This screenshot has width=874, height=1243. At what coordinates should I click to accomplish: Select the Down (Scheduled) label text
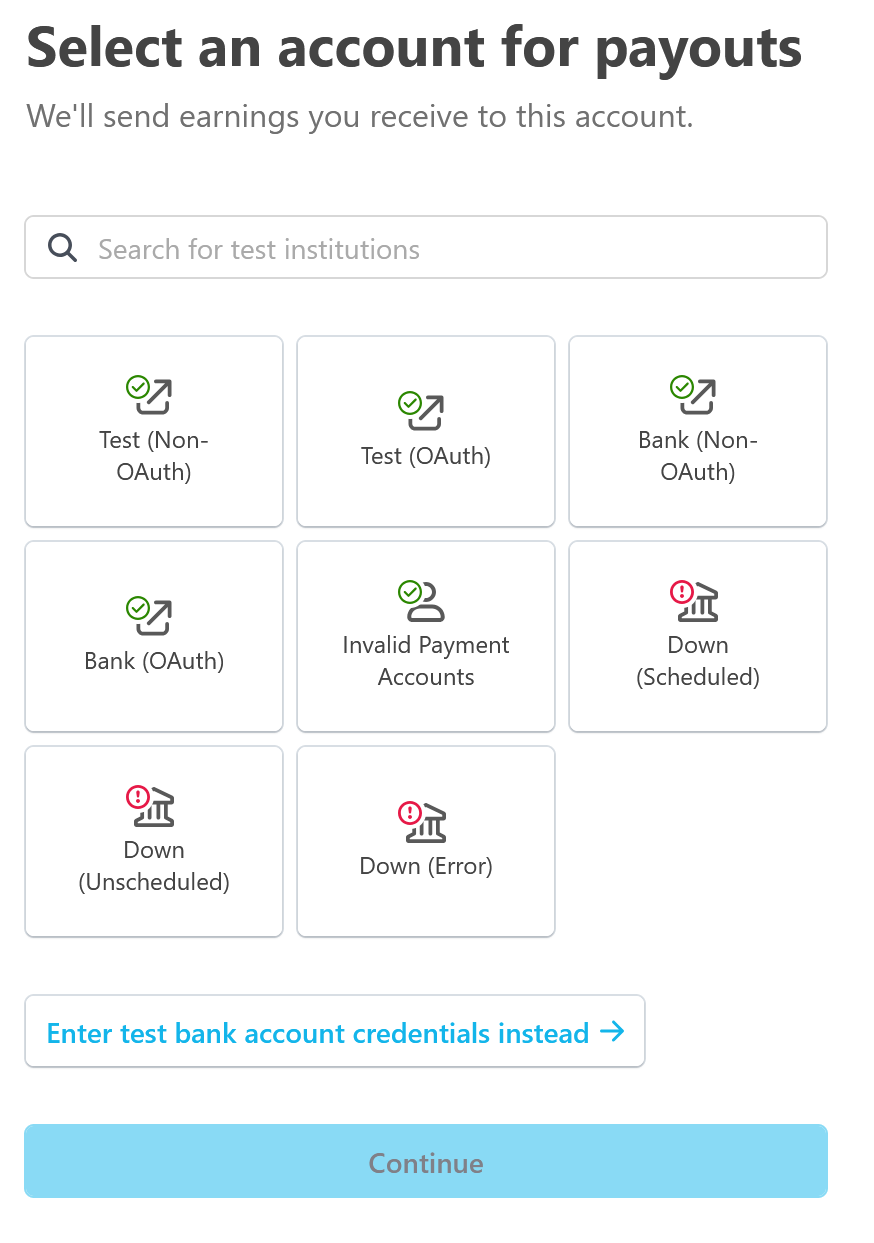(698, 661)
